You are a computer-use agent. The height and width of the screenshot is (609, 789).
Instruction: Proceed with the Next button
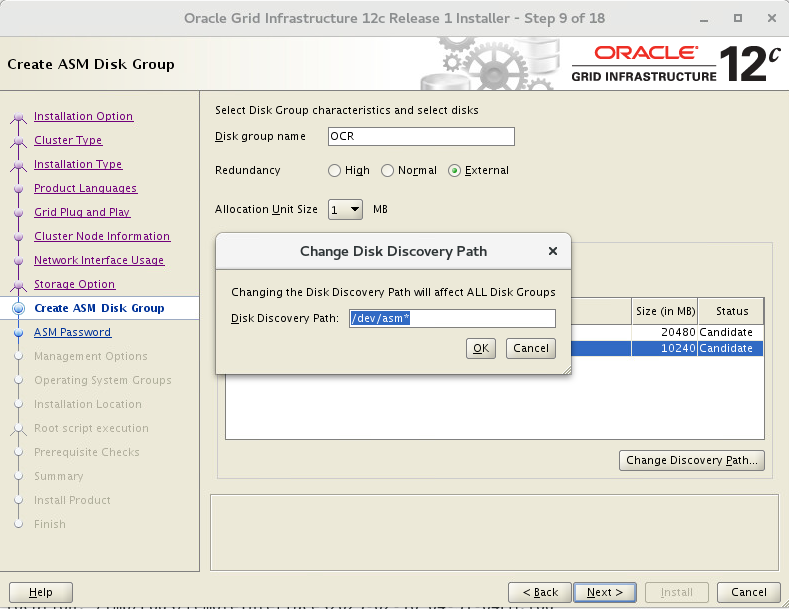605,592
